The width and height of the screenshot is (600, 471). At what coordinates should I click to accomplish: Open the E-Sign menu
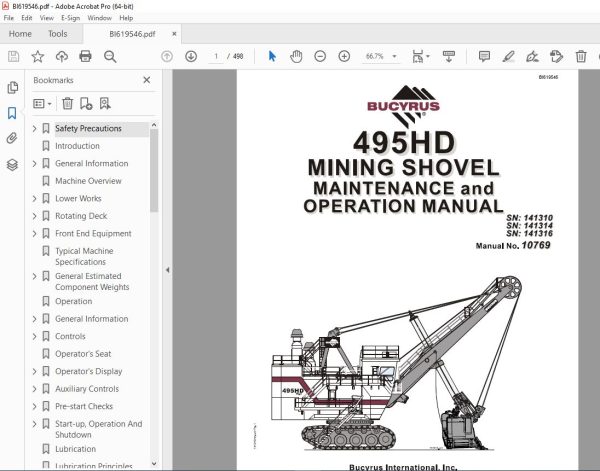coord(70,18)
